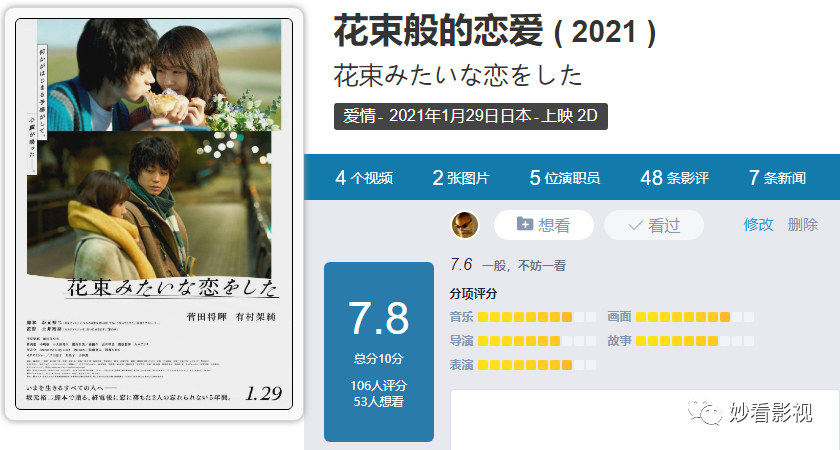Open the 5位演职员 tab
This screenshot has width=840, height=450.
coord(565,178)
